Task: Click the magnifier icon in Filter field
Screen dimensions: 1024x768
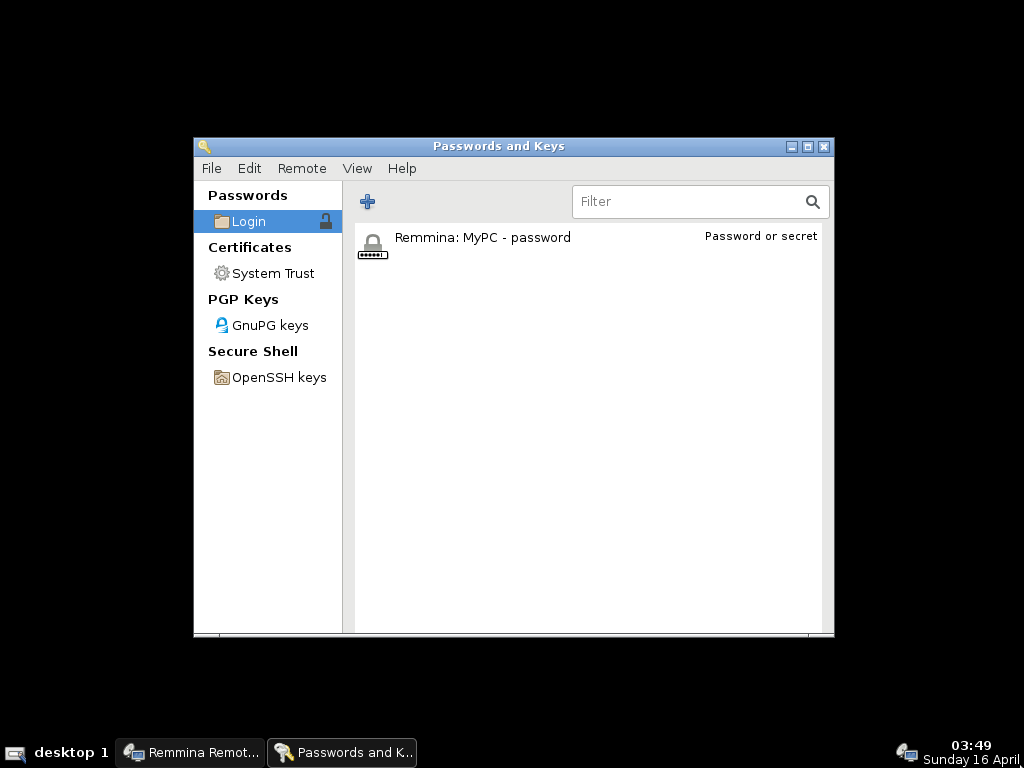Action: pyautogui.click(x=812, y=202)
